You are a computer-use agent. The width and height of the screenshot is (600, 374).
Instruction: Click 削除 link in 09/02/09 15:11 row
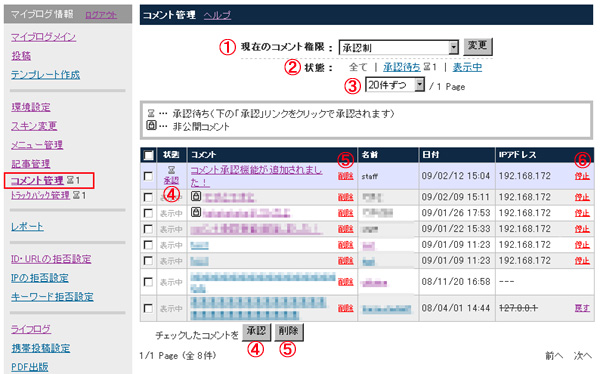[346, 197]
